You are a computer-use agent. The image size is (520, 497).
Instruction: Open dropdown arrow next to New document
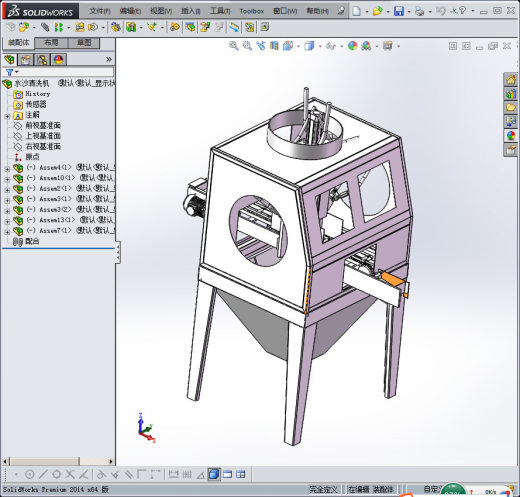(367, 11)
